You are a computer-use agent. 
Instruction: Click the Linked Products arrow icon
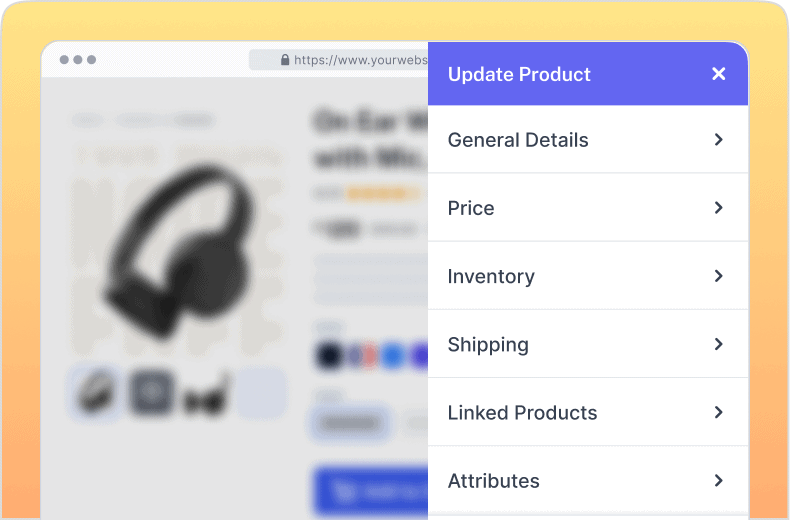(x=718, y=412)
